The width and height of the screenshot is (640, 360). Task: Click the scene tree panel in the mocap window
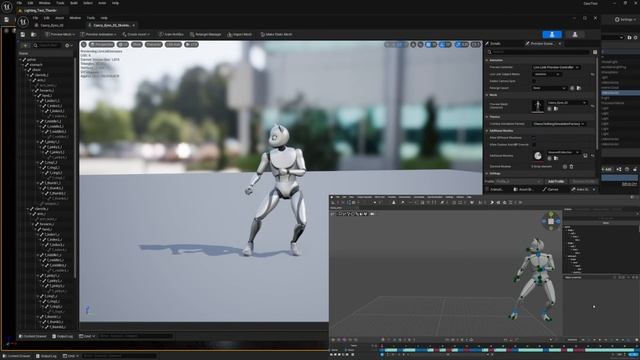(600, 249)
